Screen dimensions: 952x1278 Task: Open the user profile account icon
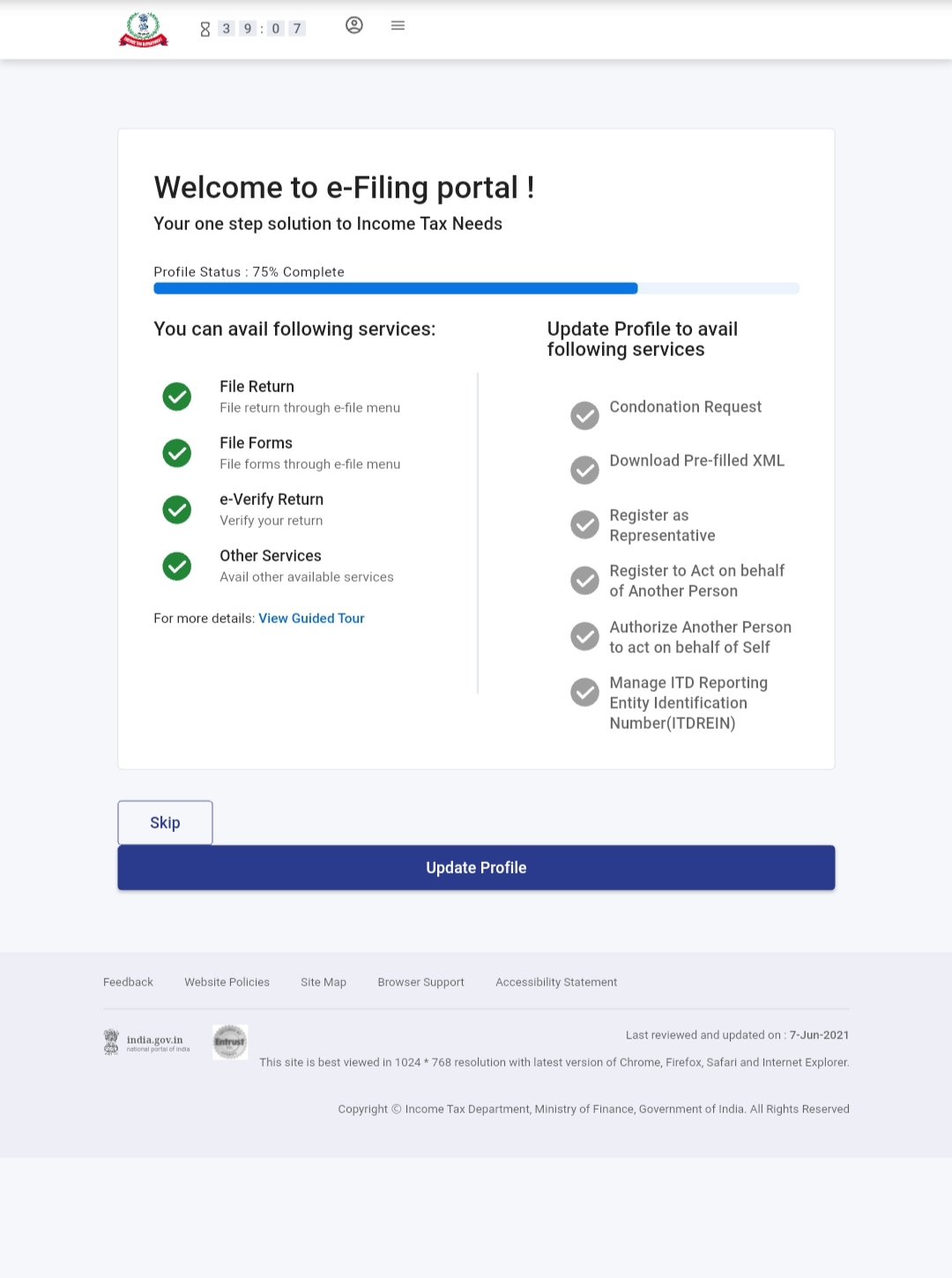pos(354,26)
